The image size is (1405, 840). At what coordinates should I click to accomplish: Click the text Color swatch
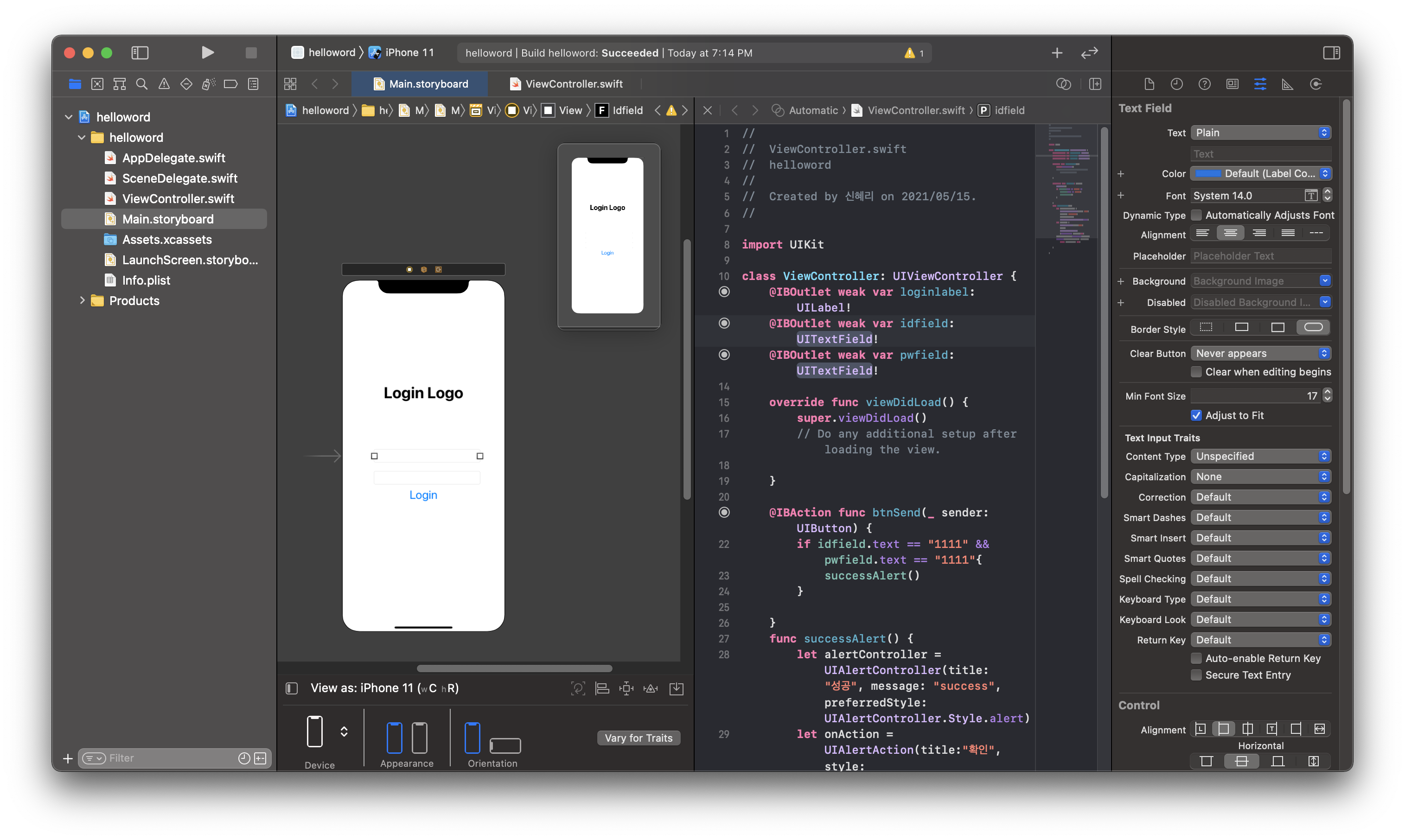[x=1207, y=174]
